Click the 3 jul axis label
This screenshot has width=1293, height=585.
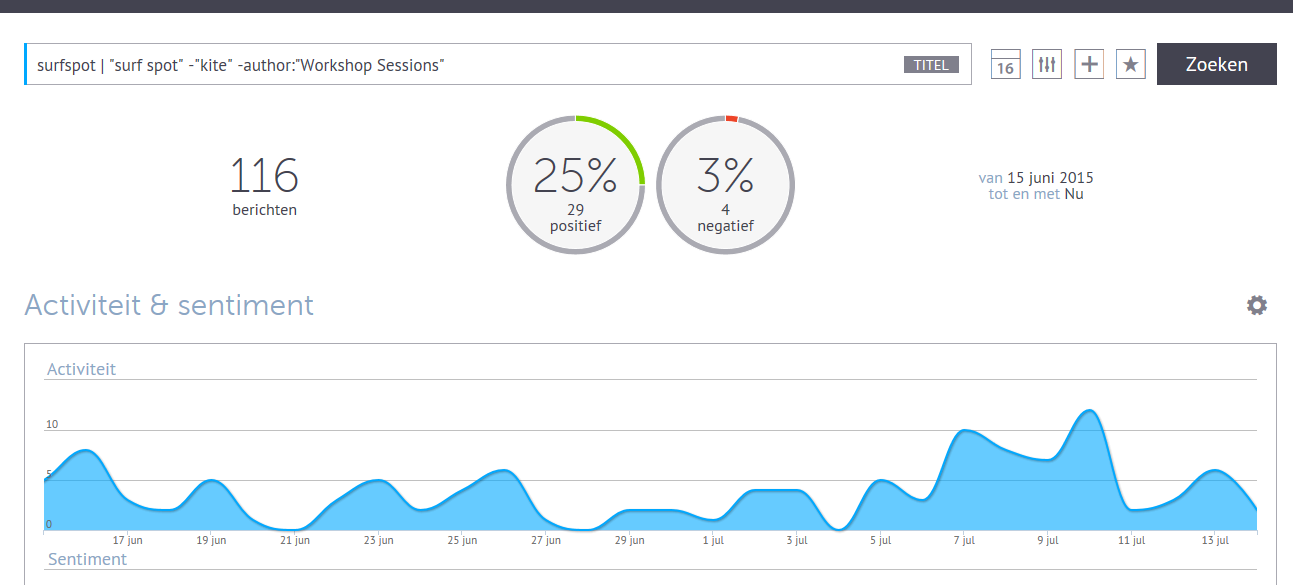tap(797, 540)
